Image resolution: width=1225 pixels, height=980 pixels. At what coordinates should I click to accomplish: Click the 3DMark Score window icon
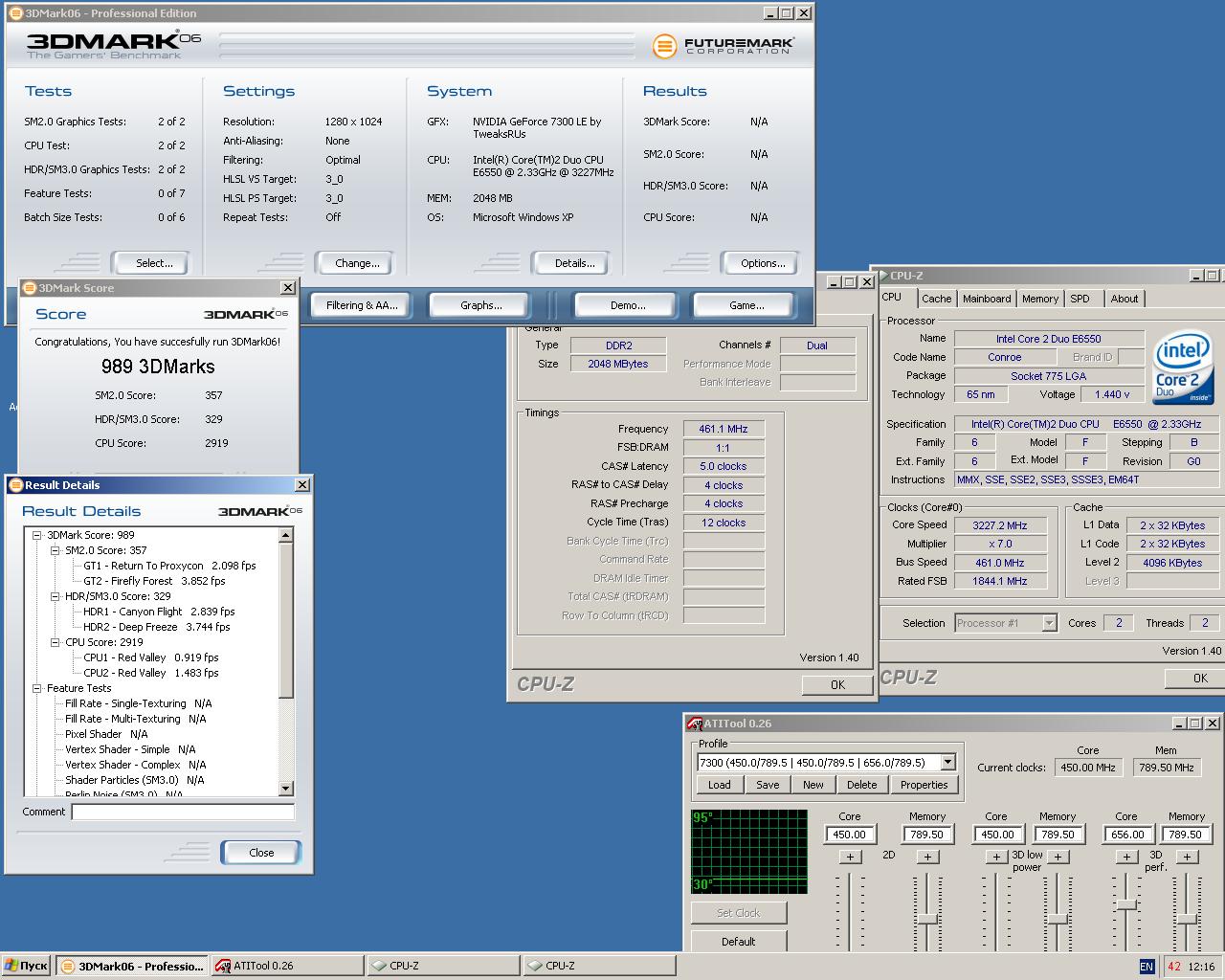click(x=29, y=287)
